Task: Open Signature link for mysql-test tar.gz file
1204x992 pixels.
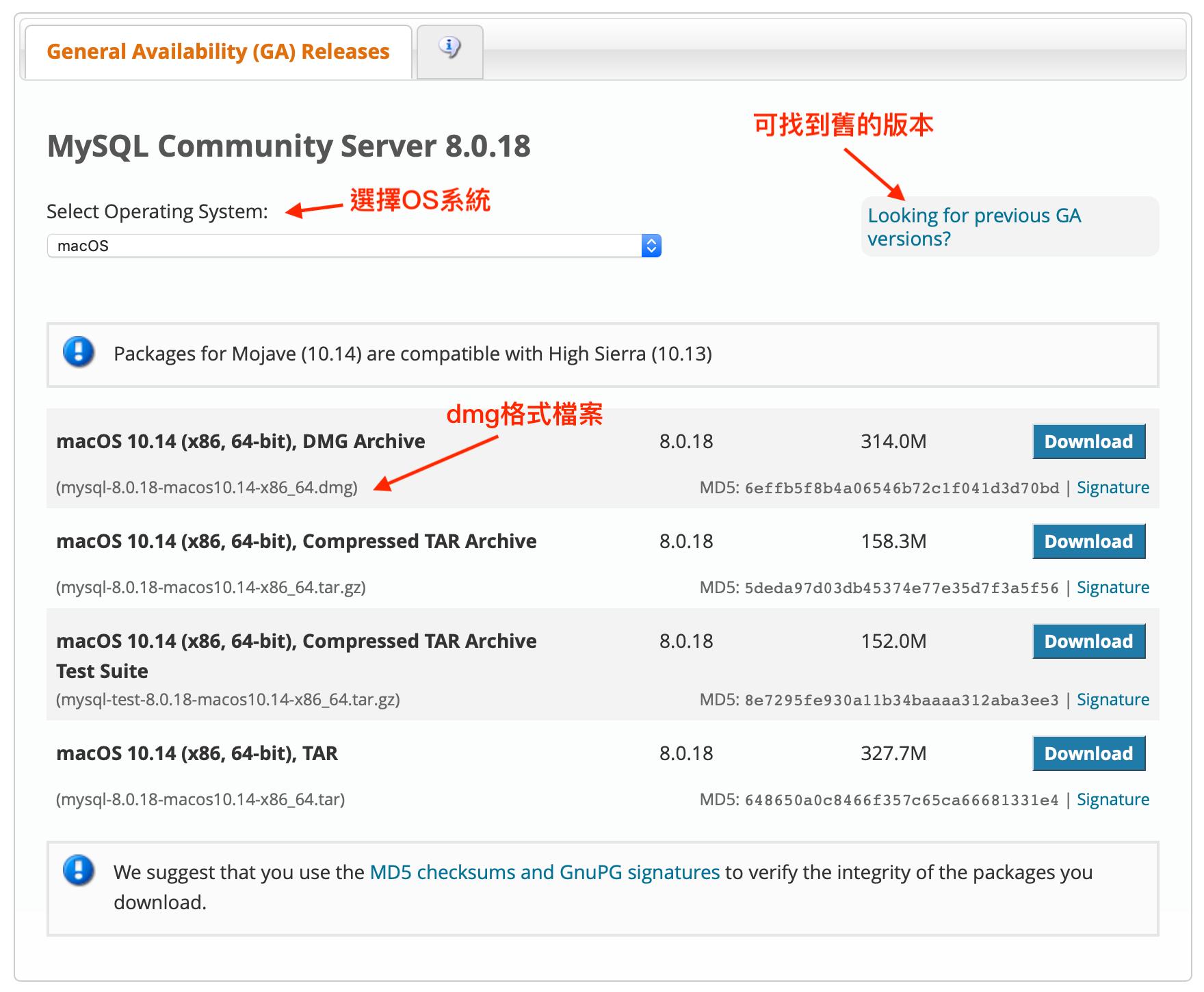Action: (1113, 700)
